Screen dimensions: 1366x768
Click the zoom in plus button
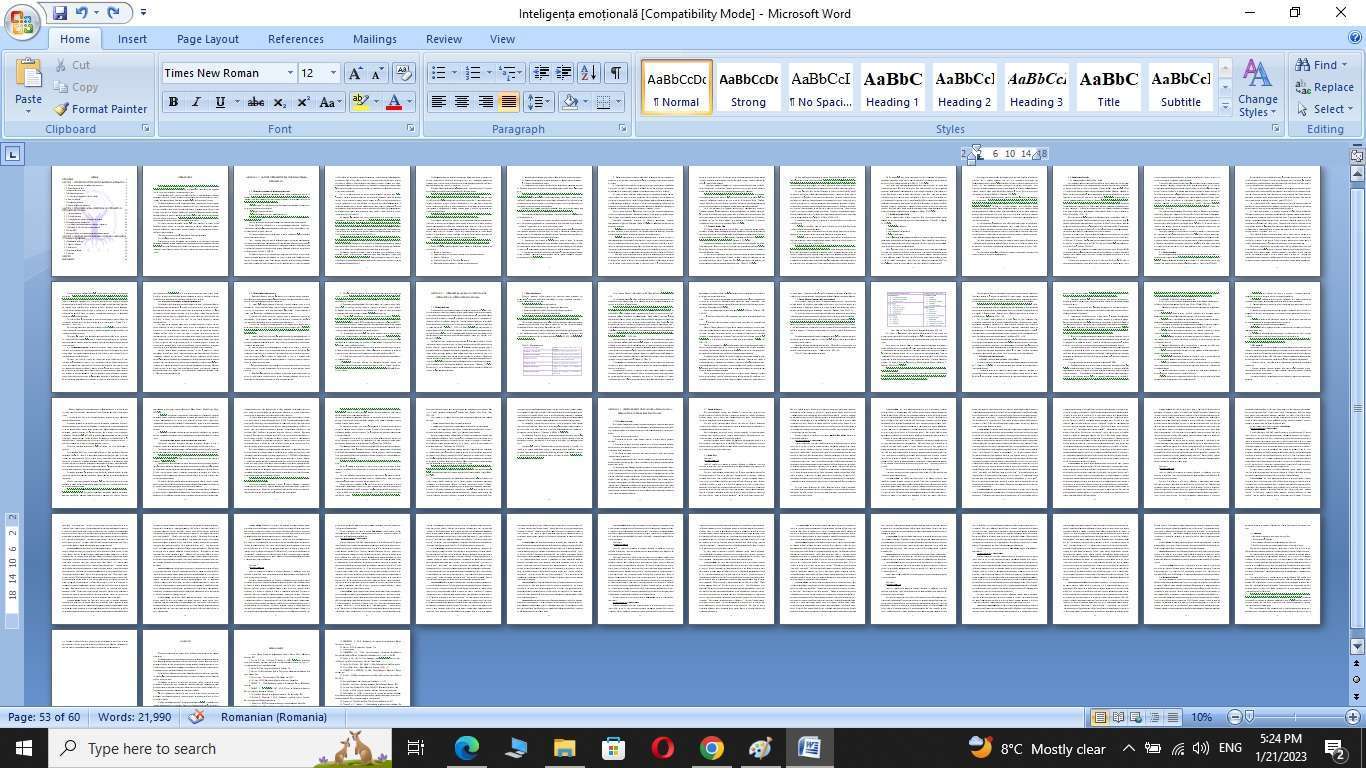[1352, 717]
